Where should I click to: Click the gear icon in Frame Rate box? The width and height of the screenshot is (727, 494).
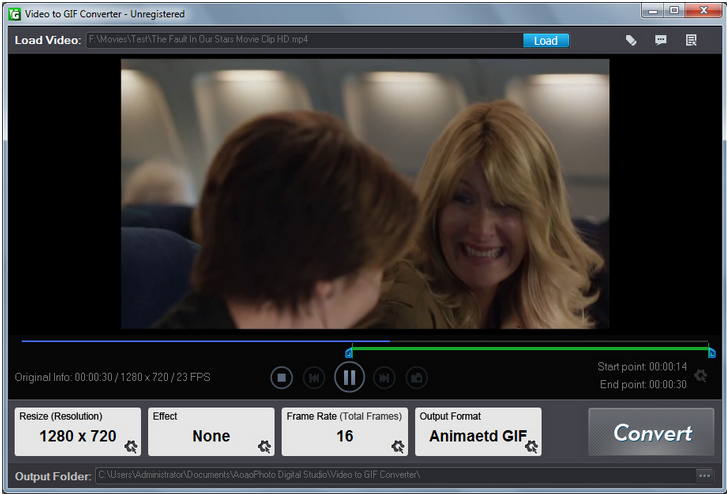tap(398, 446)
